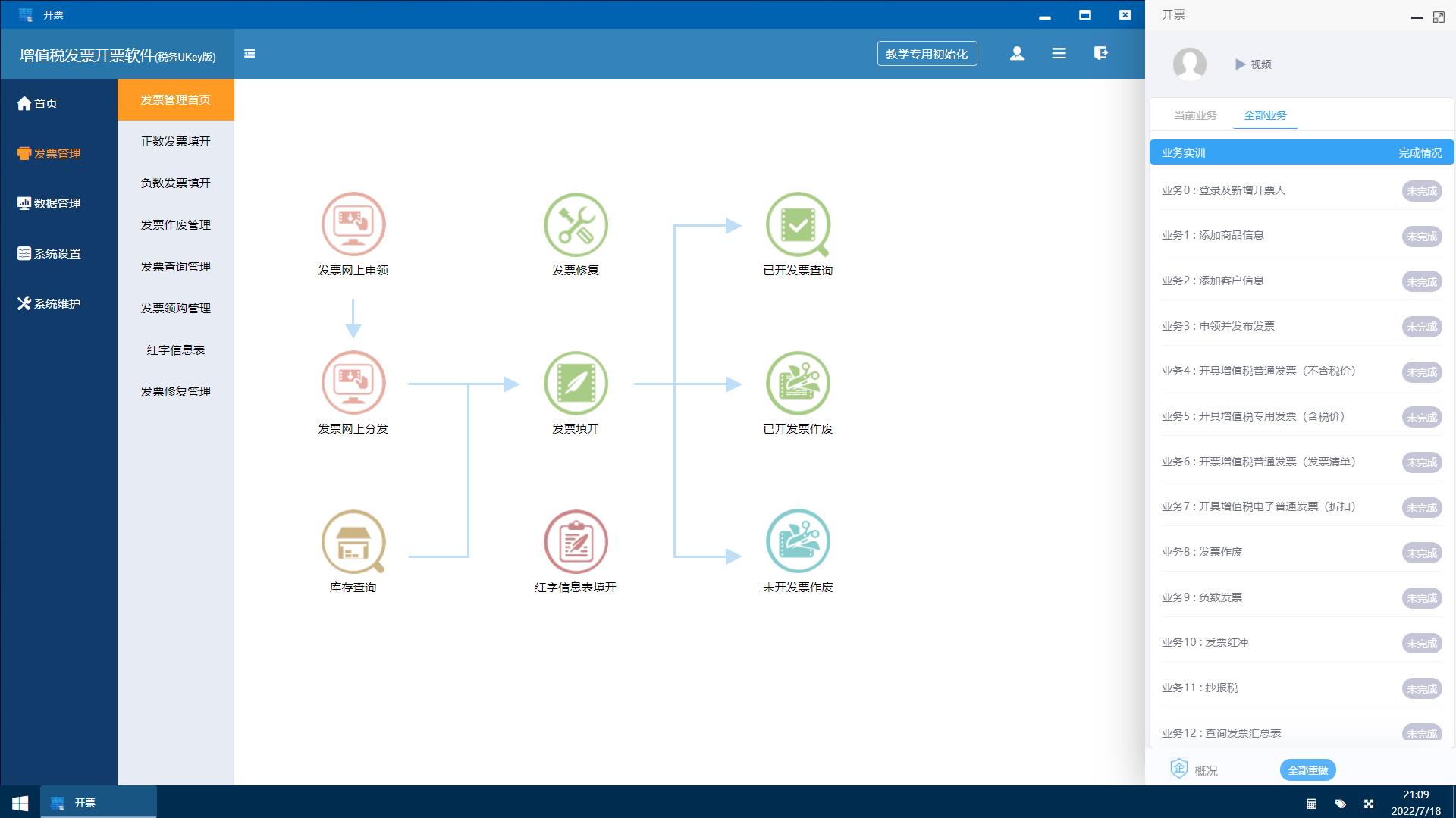Play the 视频 tutorial
This screenshot has height=818, width=1456.
coord(1254,64)
